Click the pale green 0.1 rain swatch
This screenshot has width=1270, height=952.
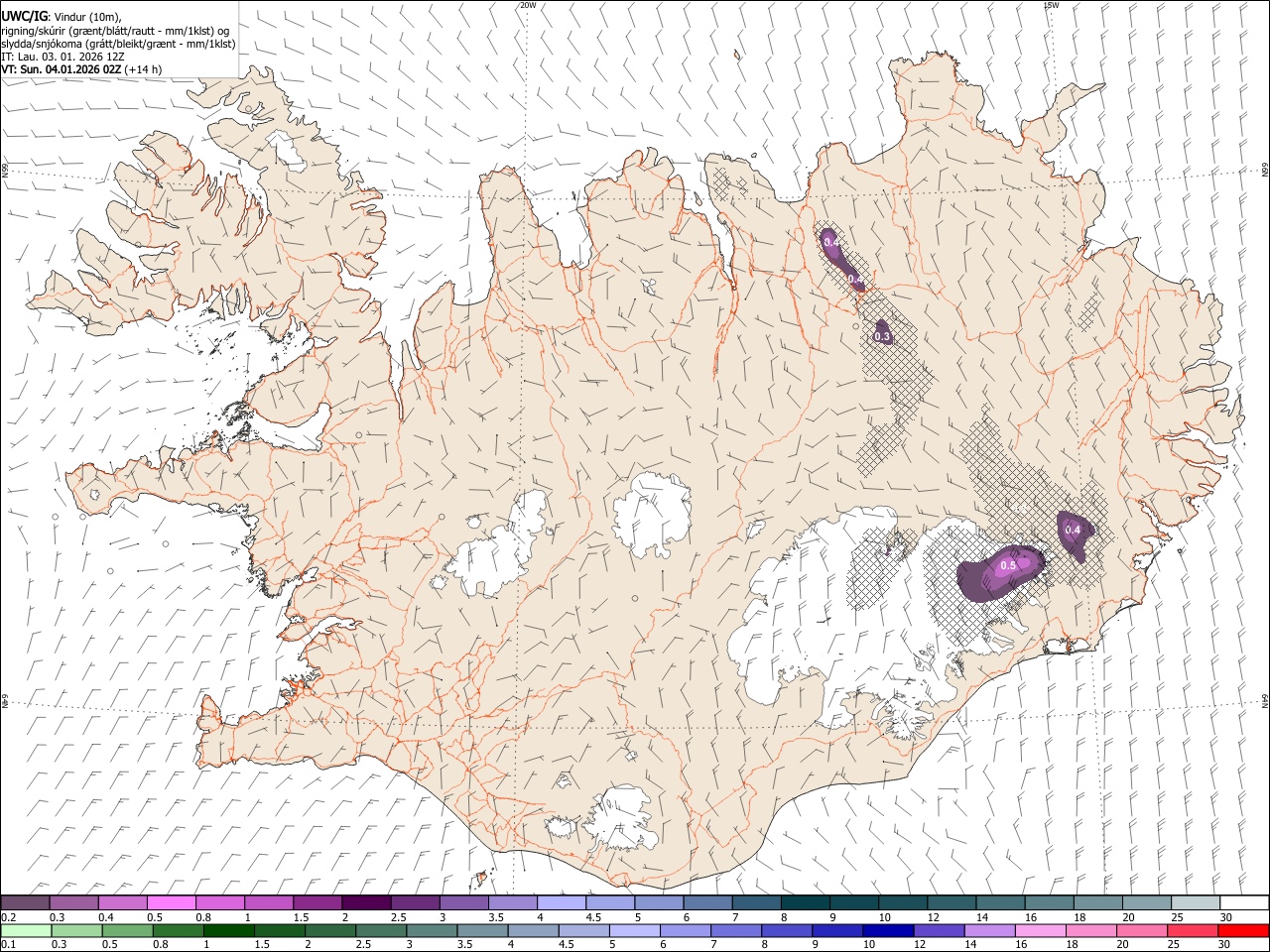[25, 930]
